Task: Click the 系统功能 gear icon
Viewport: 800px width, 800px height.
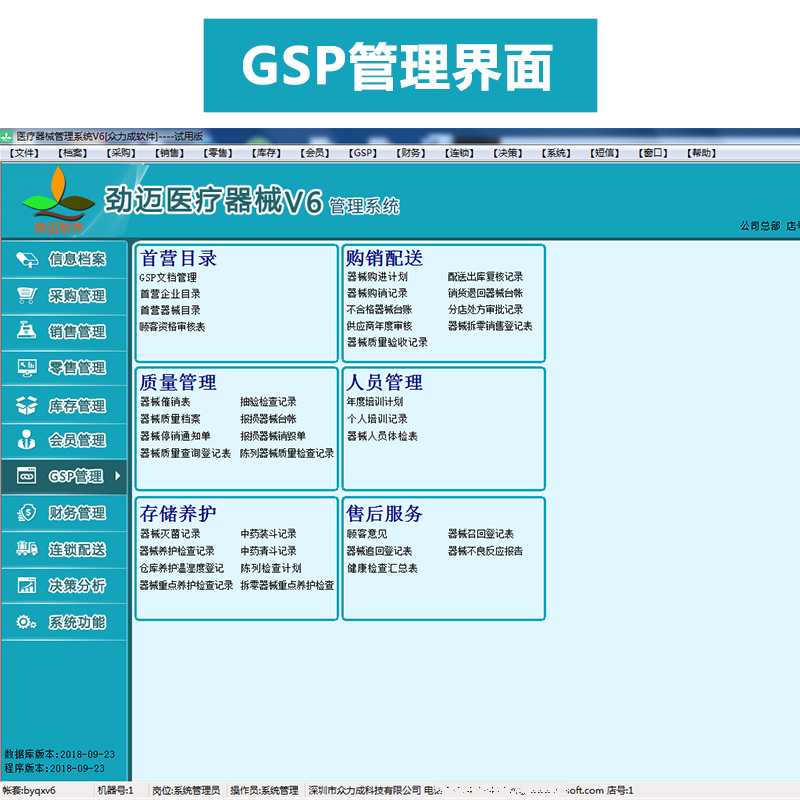Action: 27,622
